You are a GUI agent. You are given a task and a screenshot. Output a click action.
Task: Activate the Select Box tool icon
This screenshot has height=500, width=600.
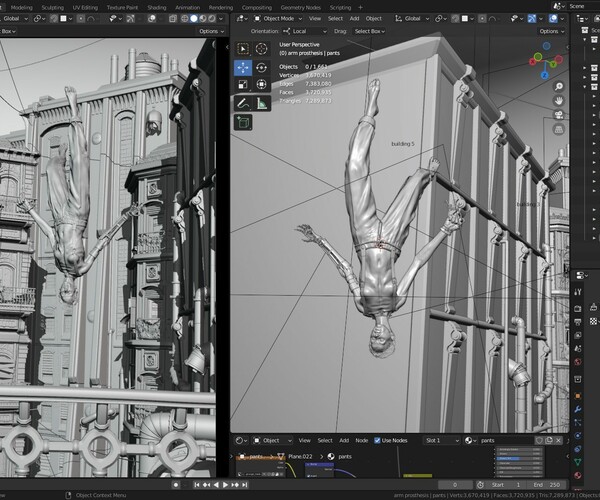243,48
